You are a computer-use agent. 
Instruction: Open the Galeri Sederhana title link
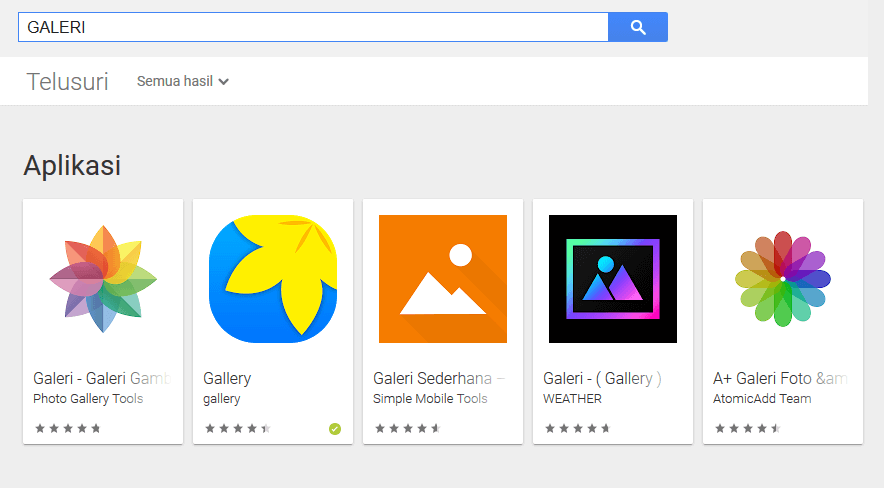tap(439, 378)
